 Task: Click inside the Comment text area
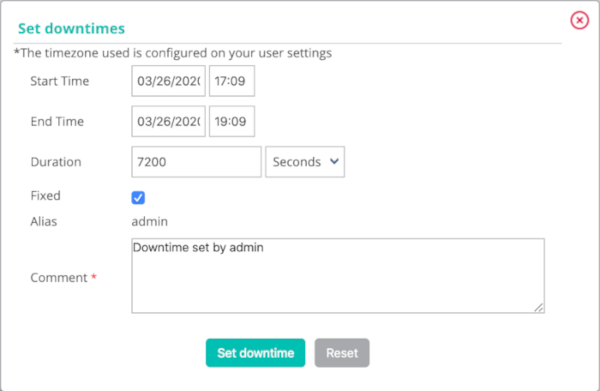click(x=338, y=275)
